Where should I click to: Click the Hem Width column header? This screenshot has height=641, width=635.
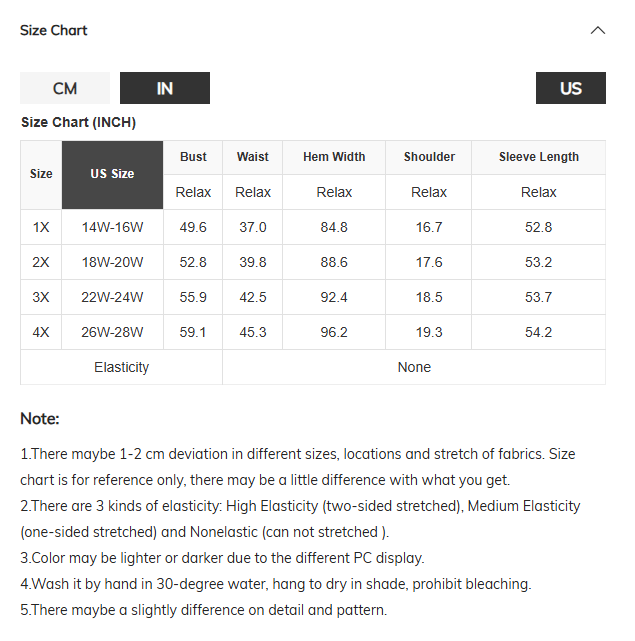334,157
